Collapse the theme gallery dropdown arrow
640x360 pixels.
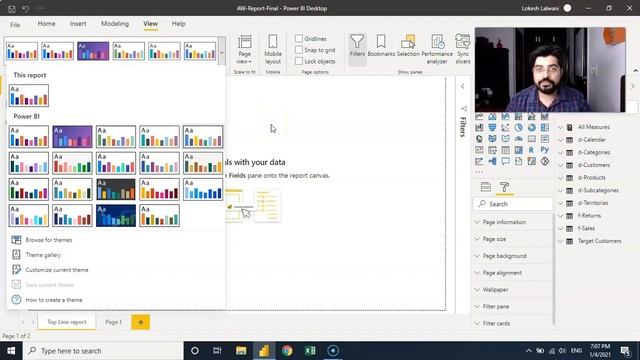[x=222, y=51]
